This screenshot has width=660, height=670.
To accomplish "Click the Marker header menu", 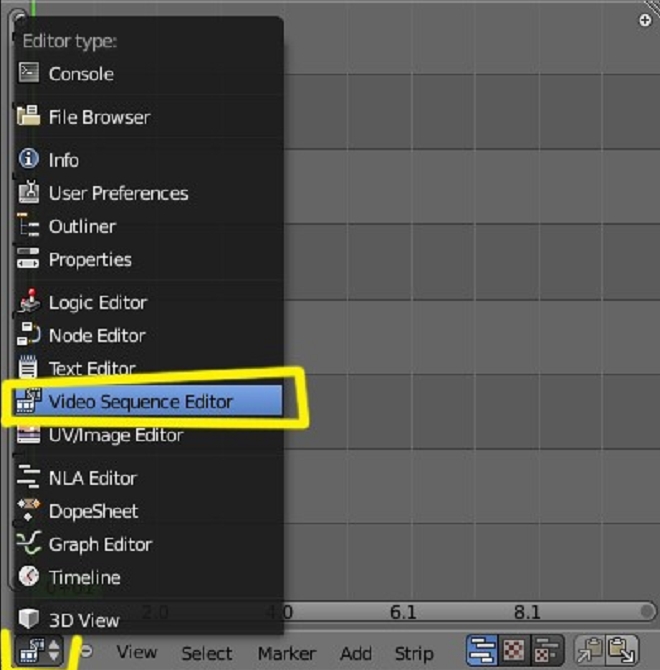I will point(287,653).
